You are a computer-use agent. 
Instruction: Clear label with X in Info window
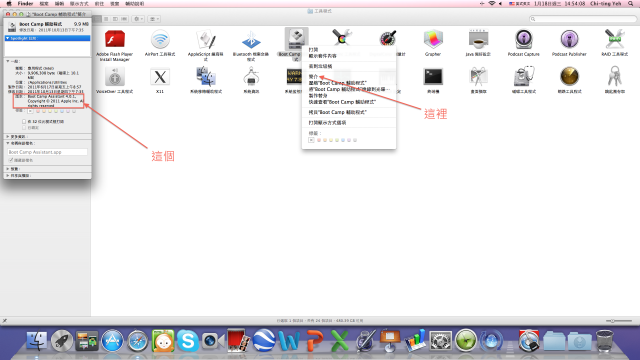coord(31,111)
